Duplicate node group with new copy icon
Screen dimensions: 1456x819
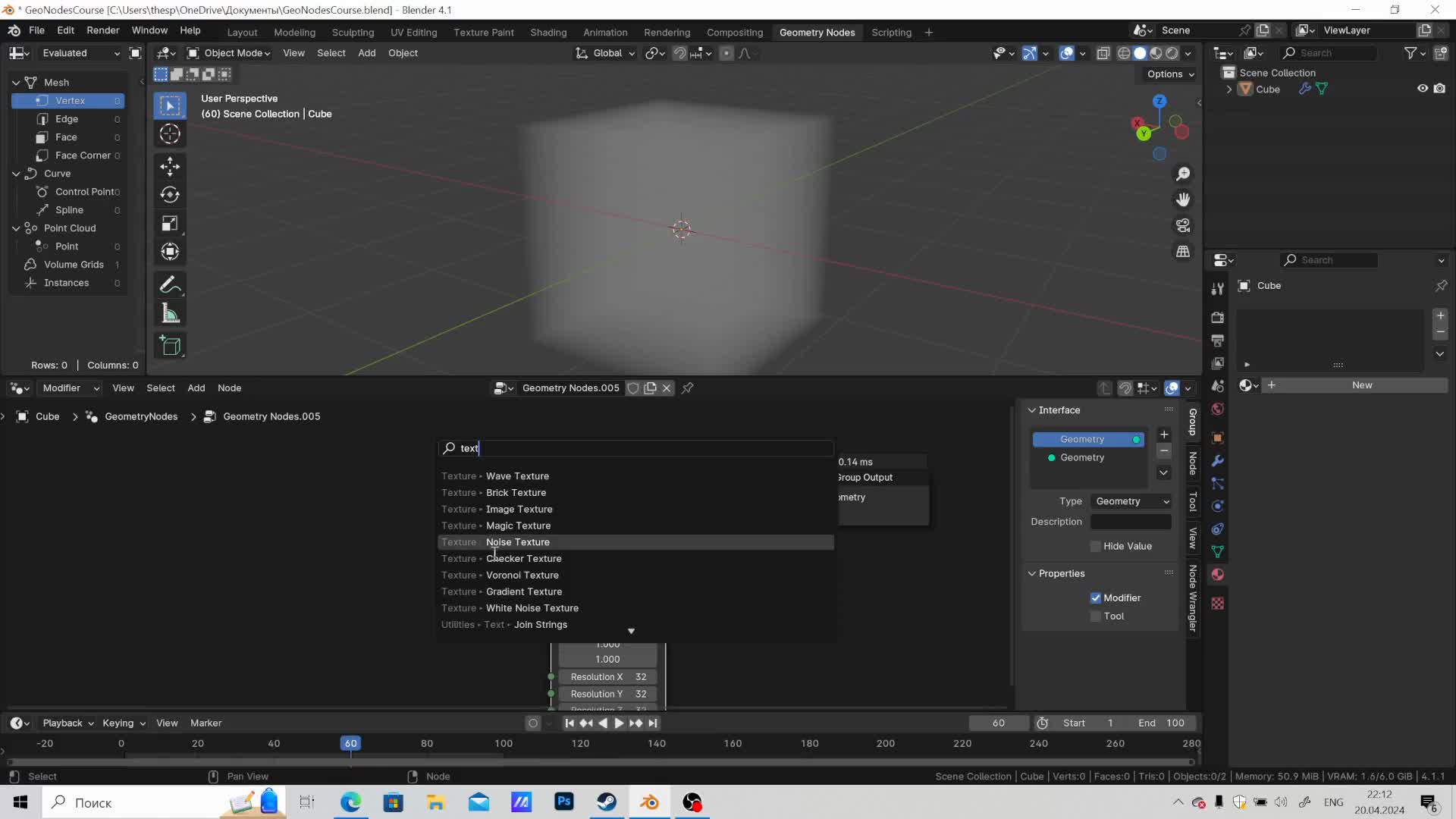pyautogui.click(x=650, y=388)
